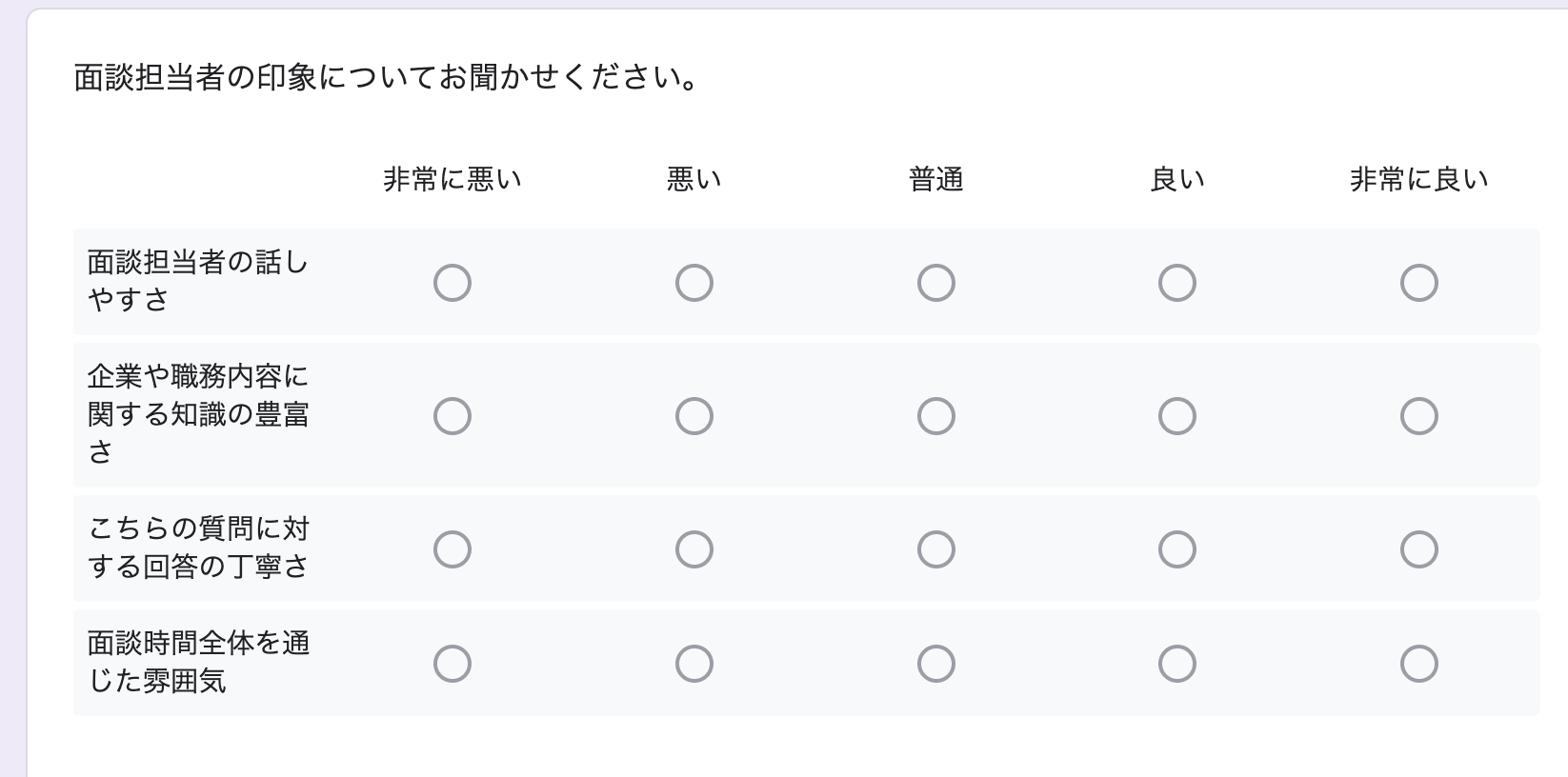Select 非常に良い for 面談担当者の話しやすさ
This screenshot has height=777, width=1568.
[x=1420, y=283]
